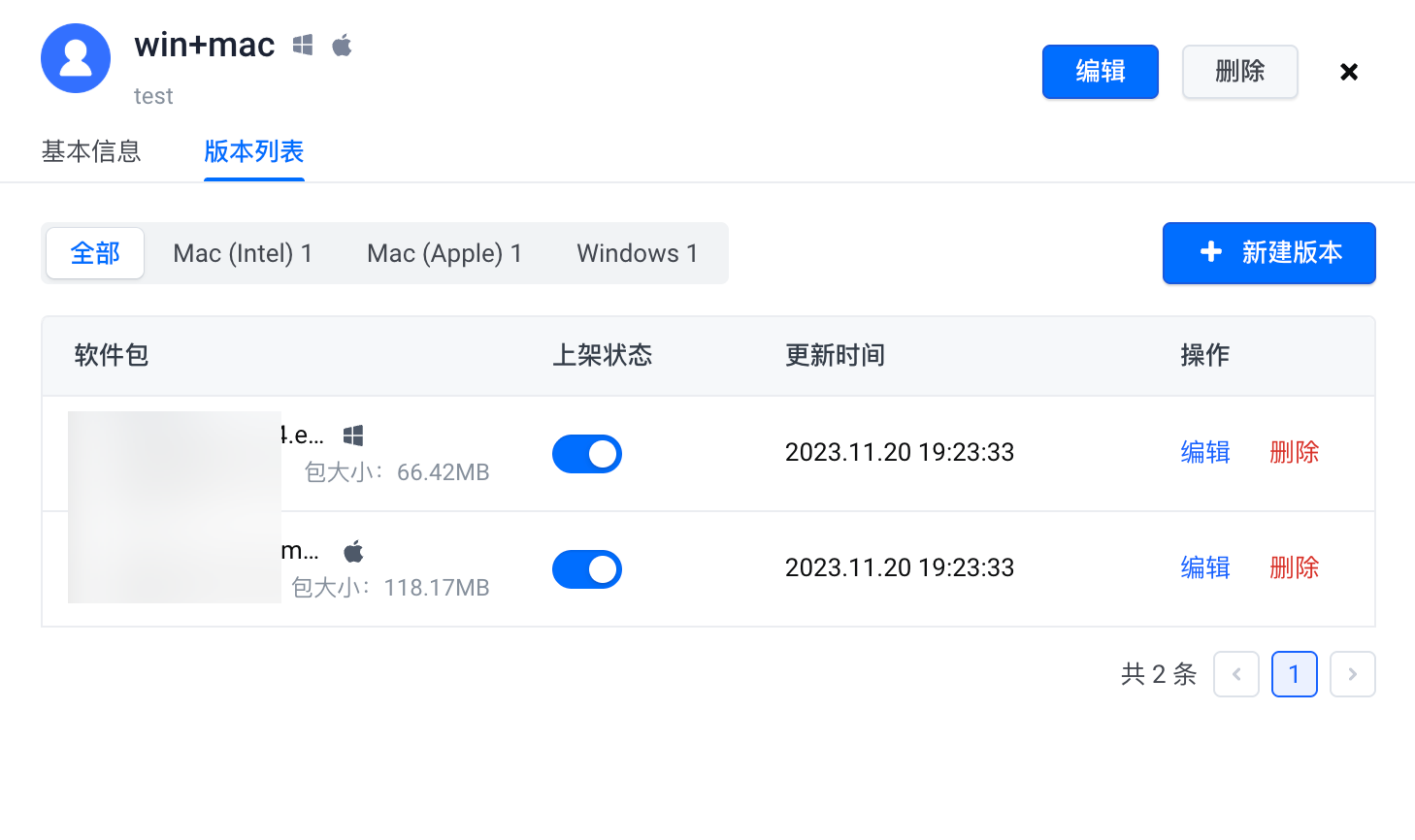This screenshot has width=1415, height=840.
Task: Select the 版本列表 tab
Action: pyautogui.click(x=254, y=151)
